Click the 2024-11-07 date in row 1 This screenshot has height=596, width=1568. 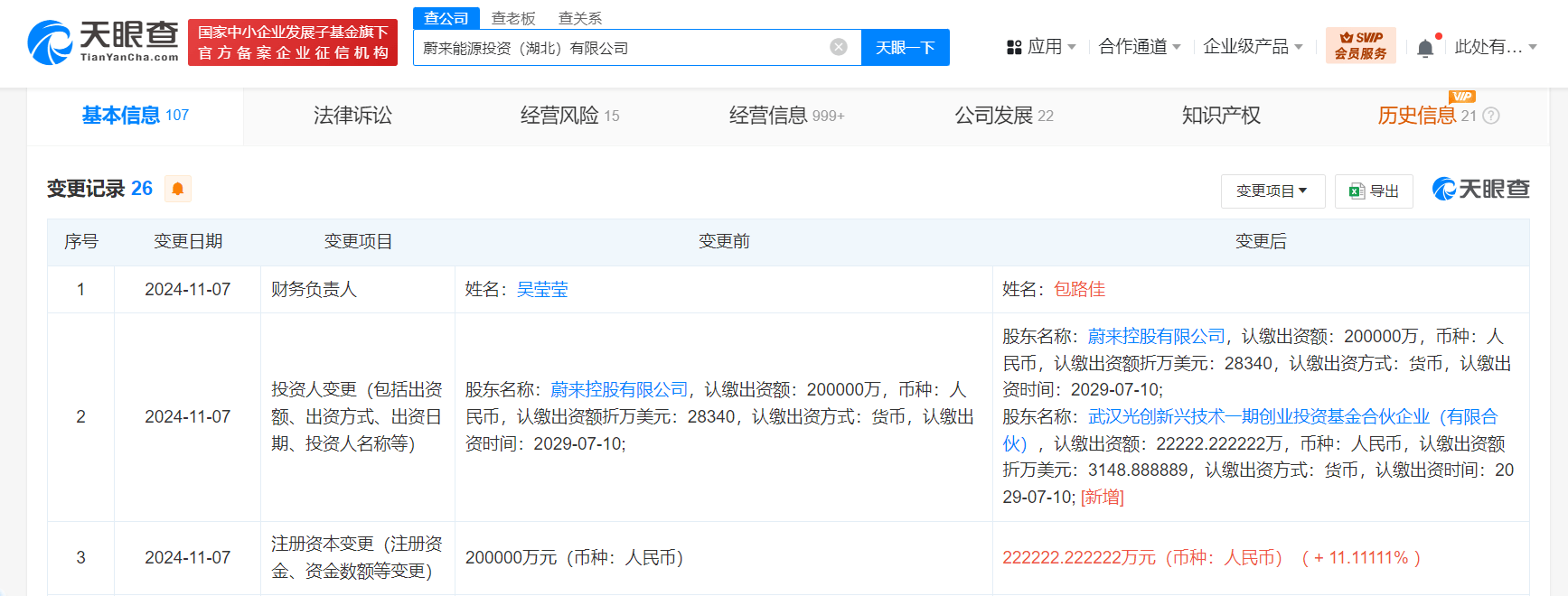tap(188, 289)
